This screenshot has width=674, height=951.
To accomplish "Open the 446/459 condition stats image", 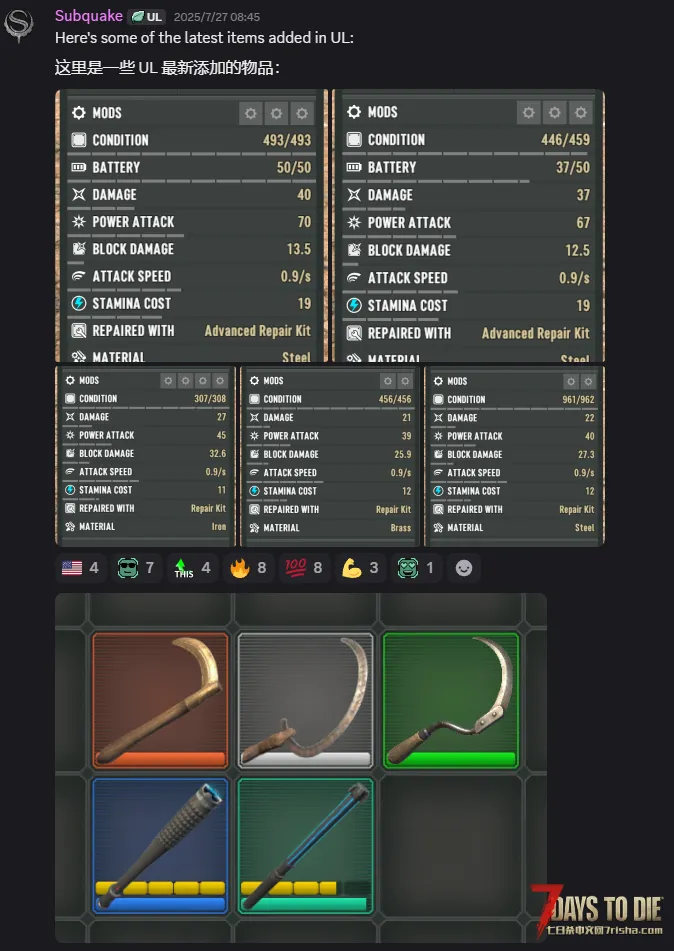I will pyautogui.click(x=468, y=226).
